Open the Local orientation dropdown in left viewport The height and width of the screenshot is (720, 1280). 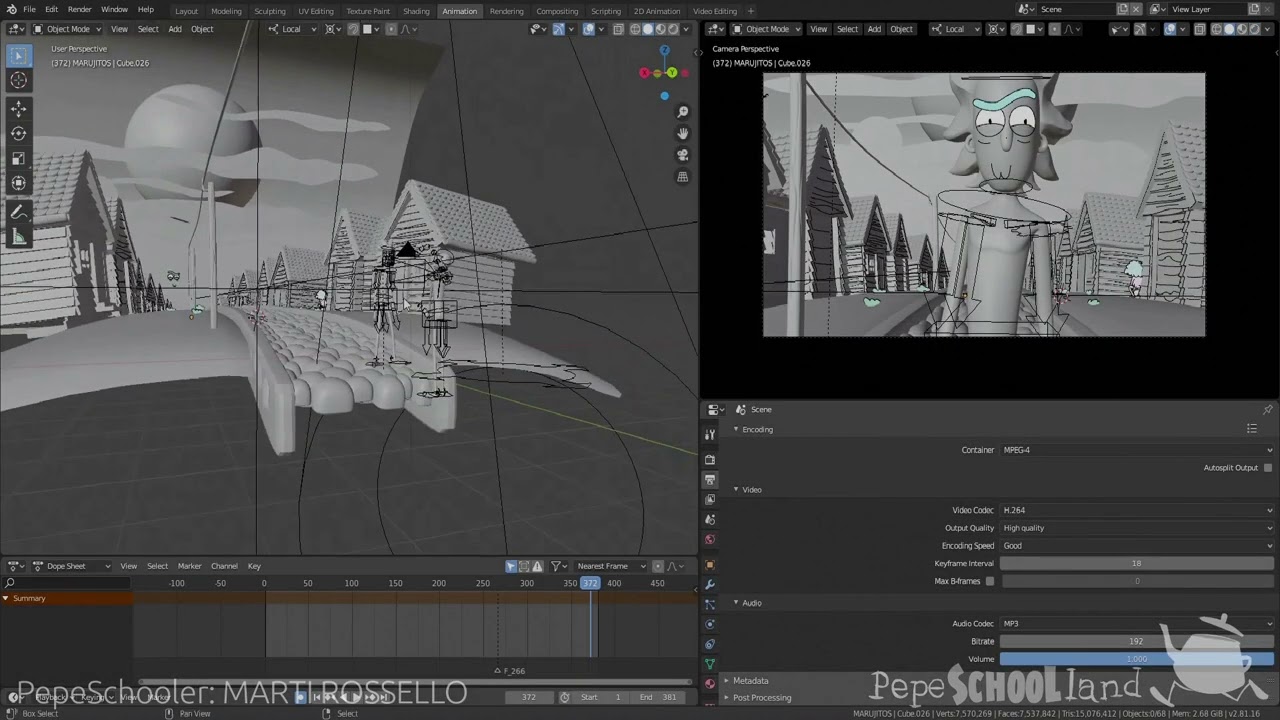coord(293,29)
